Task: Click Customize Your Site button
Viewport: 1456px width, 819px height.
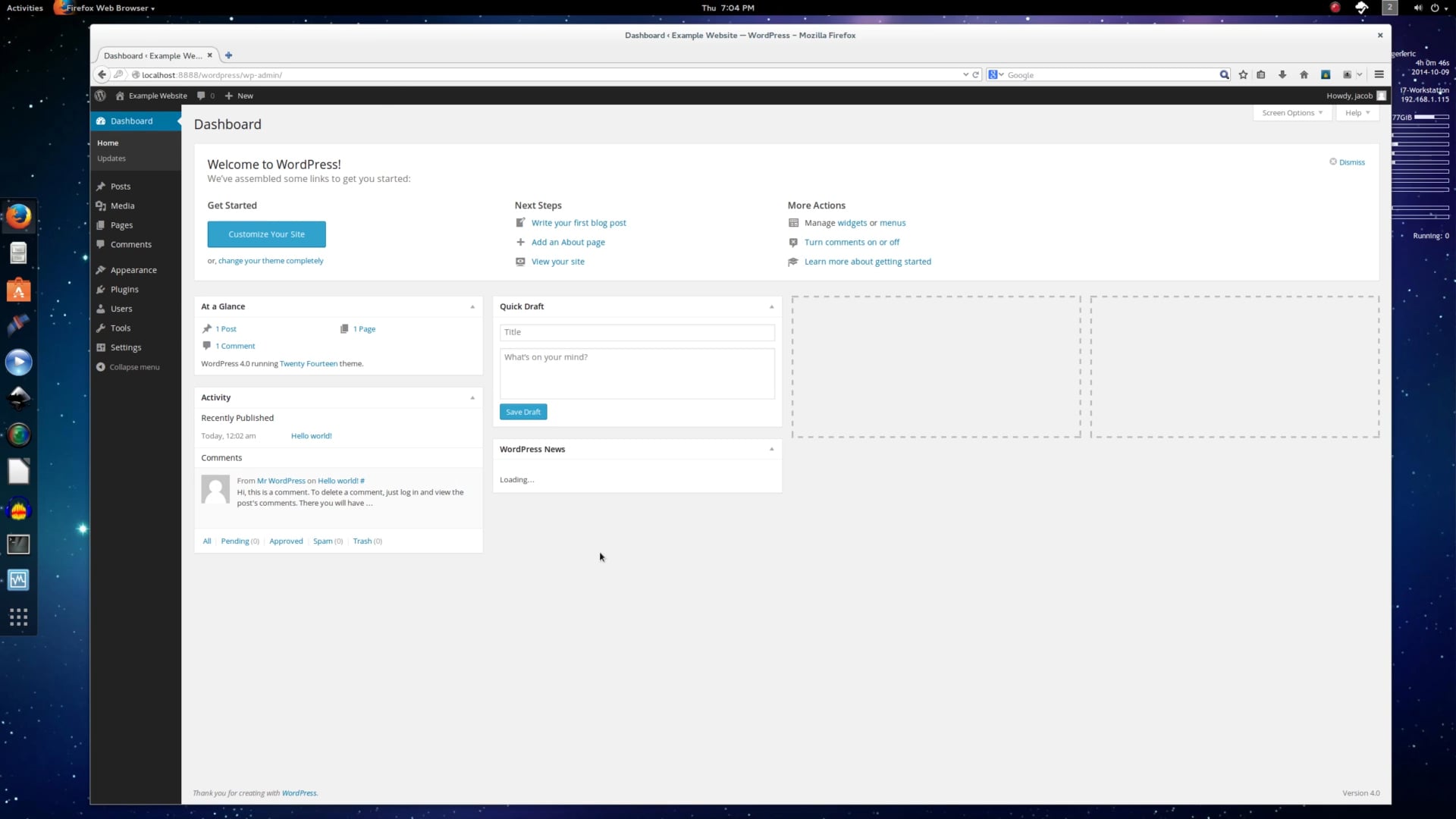Action: pyautogui.click(x=266, y=234)
